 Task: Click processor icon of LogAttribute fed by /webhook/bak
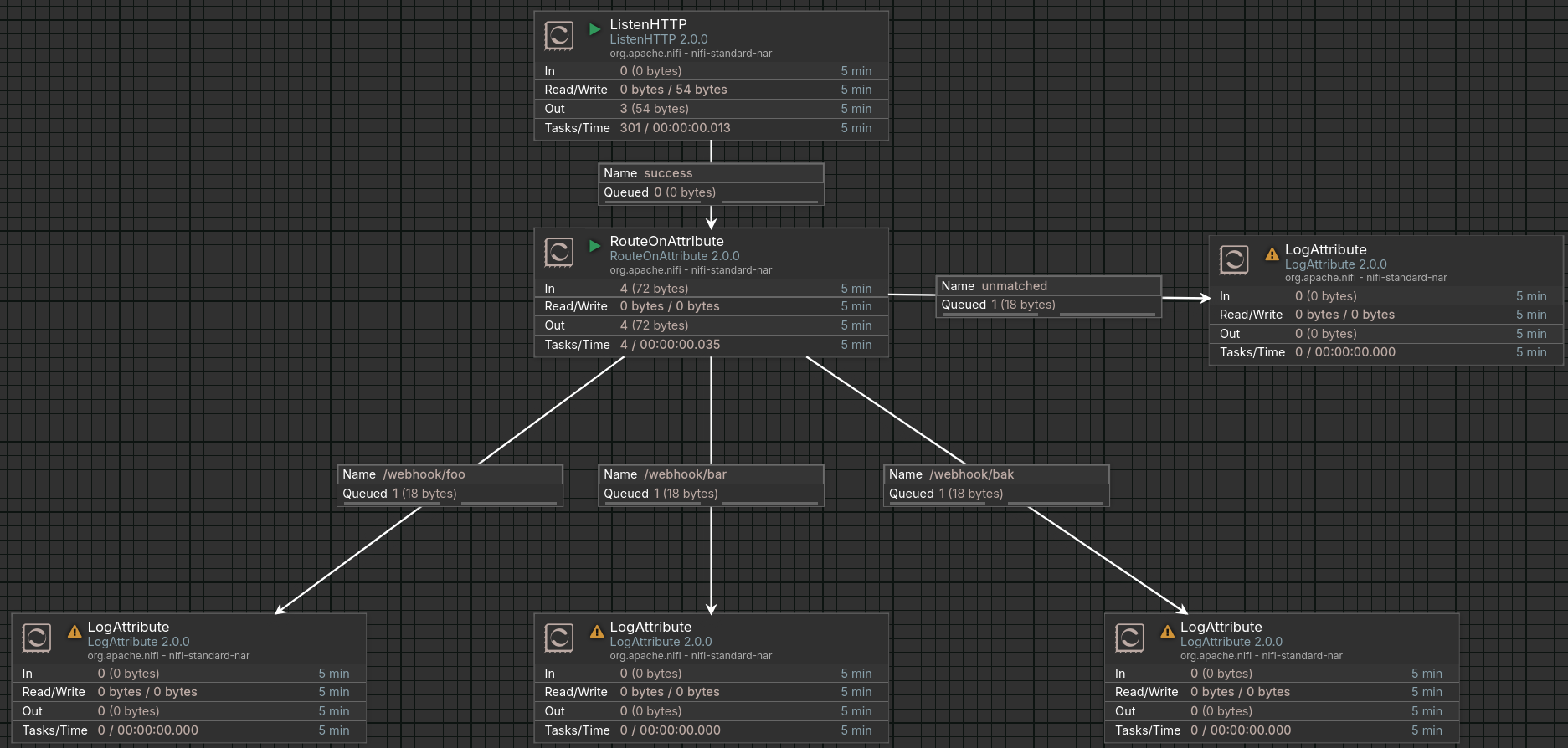pyautogui.click(x=1129, y=638)
